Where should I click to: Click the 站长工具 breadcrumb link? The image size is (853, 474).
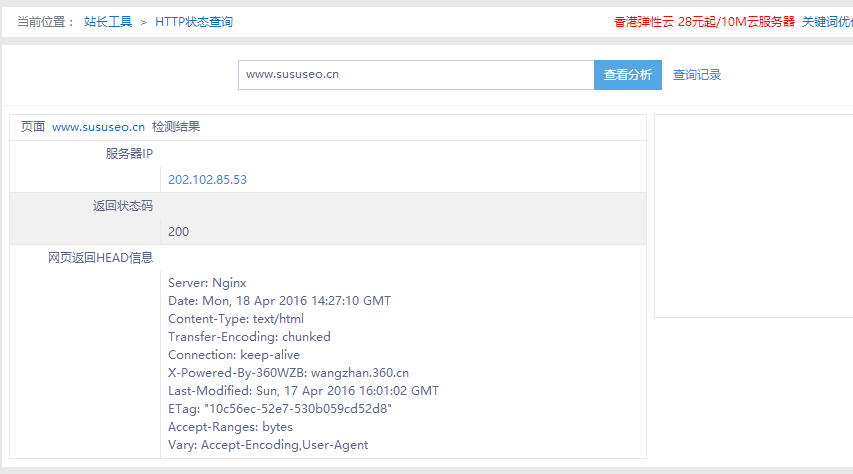(107, 21)
